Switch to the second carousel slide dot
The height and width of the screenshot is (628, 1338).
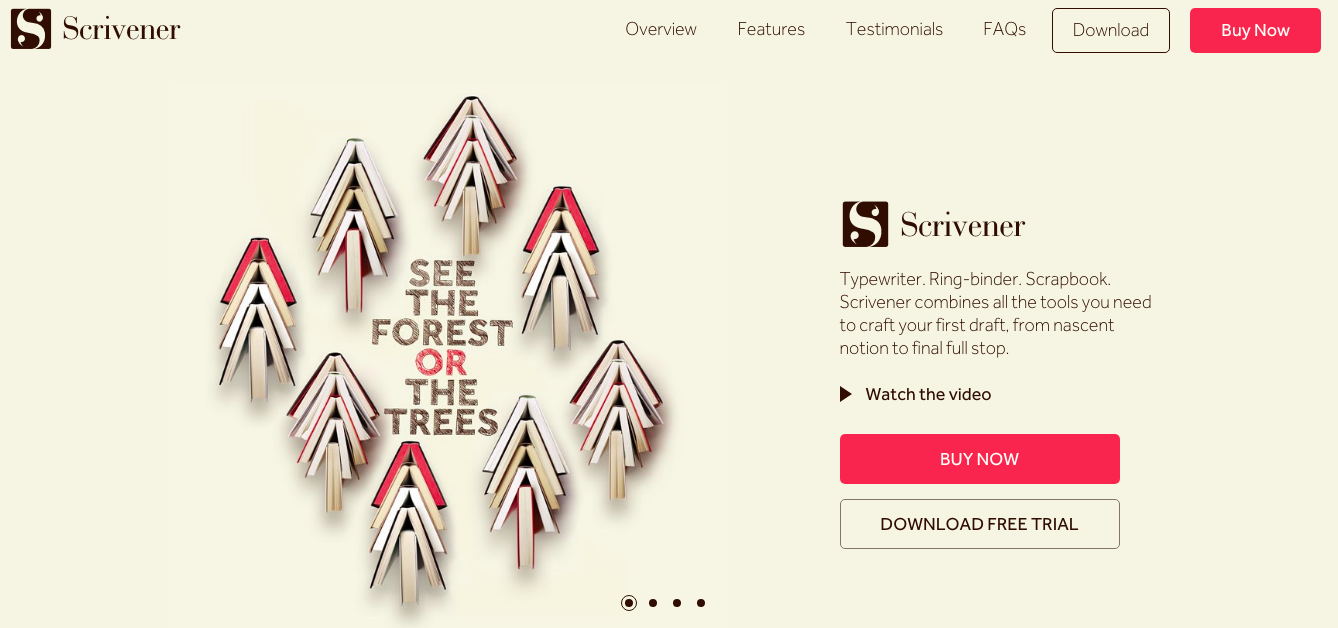coord(653,603)
